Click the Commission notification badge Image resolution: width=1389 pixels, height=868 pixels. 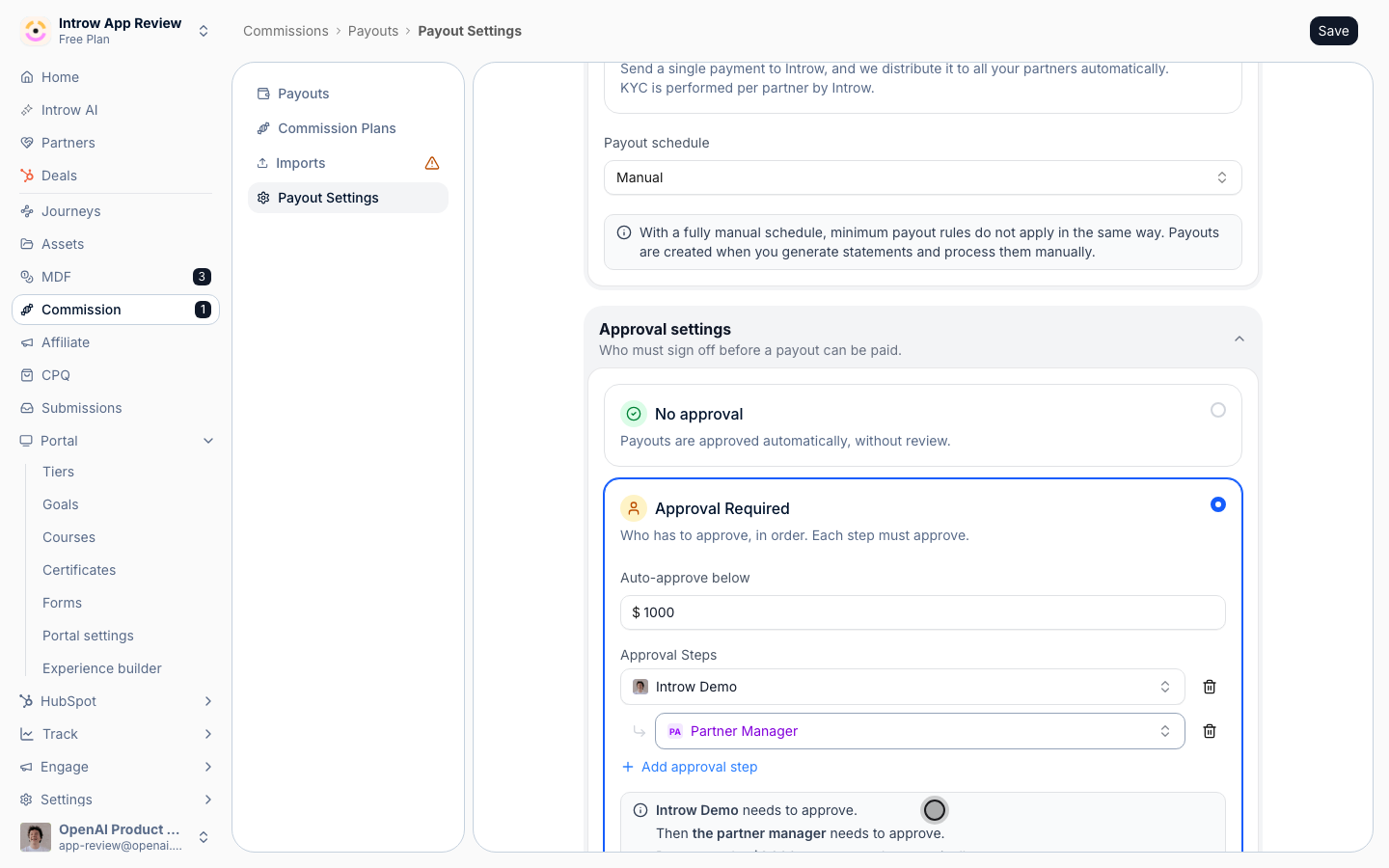coord(203,310)
